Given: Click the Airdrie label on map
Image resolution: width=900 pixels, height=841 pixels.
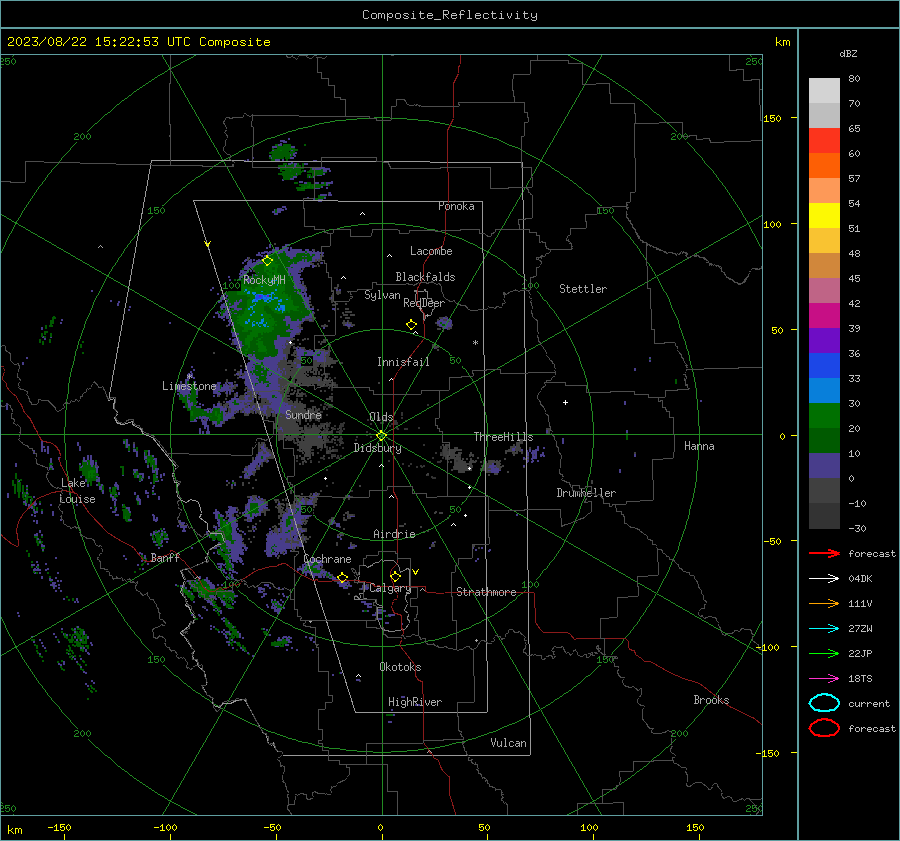Looking at the screenshot, I should 394,534.
